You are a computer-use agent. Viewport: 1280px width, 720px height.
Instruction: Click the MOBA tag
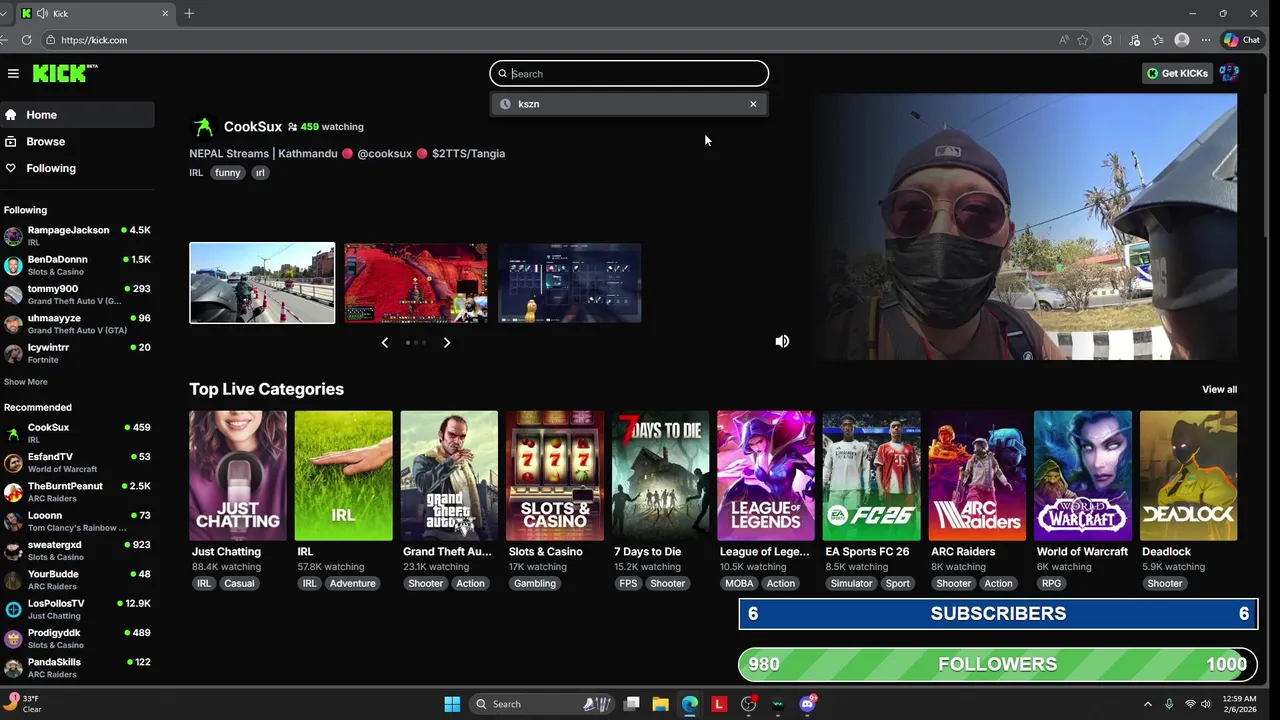(x=739, y=584)
